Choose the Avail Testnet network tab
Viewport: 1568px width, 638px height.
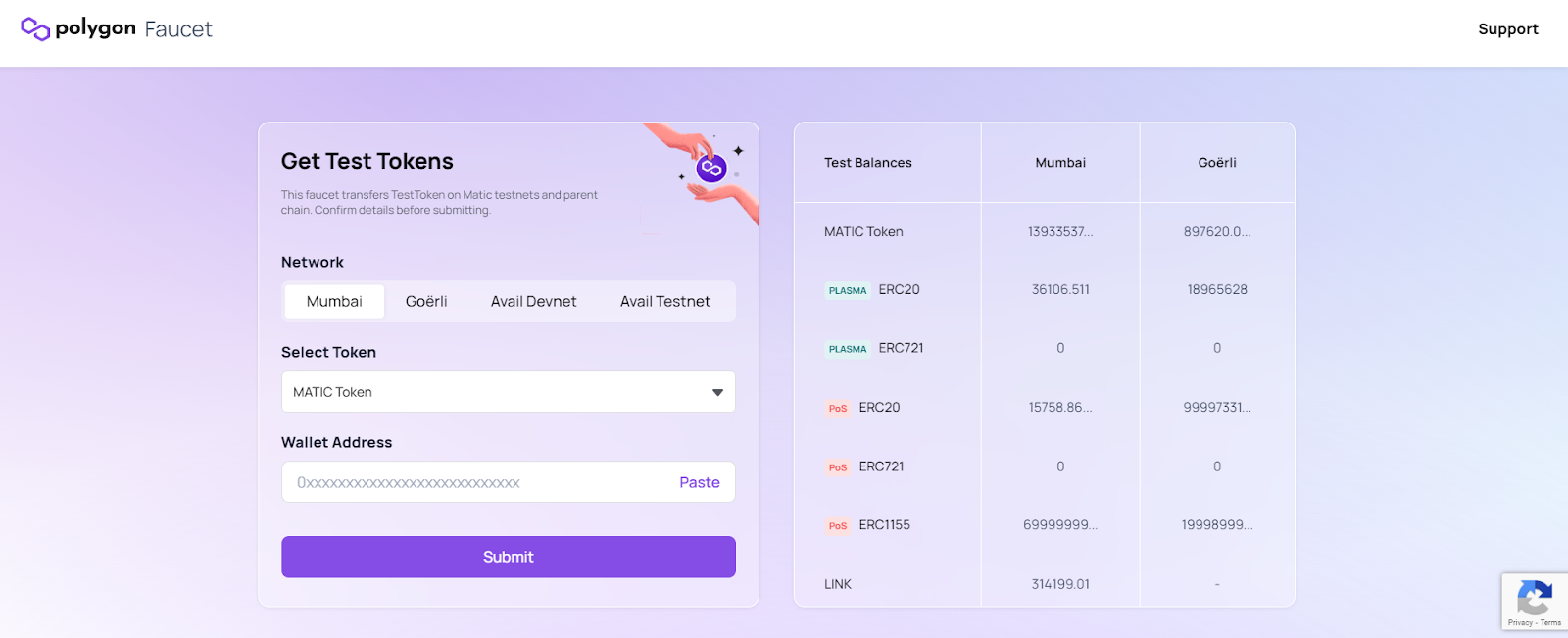click(x=664, y=301)
